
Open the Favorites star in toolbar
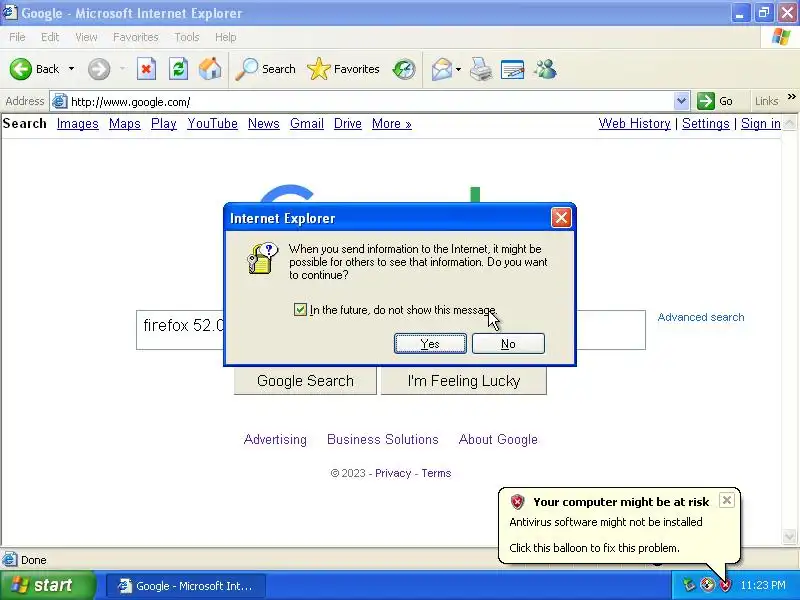coord(343,69)
